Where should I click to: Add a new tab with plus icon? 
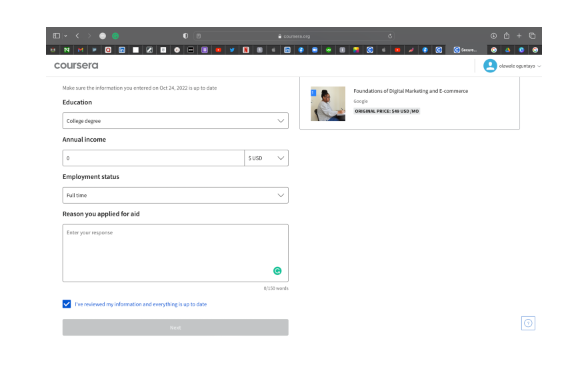(x=519, y=36)
